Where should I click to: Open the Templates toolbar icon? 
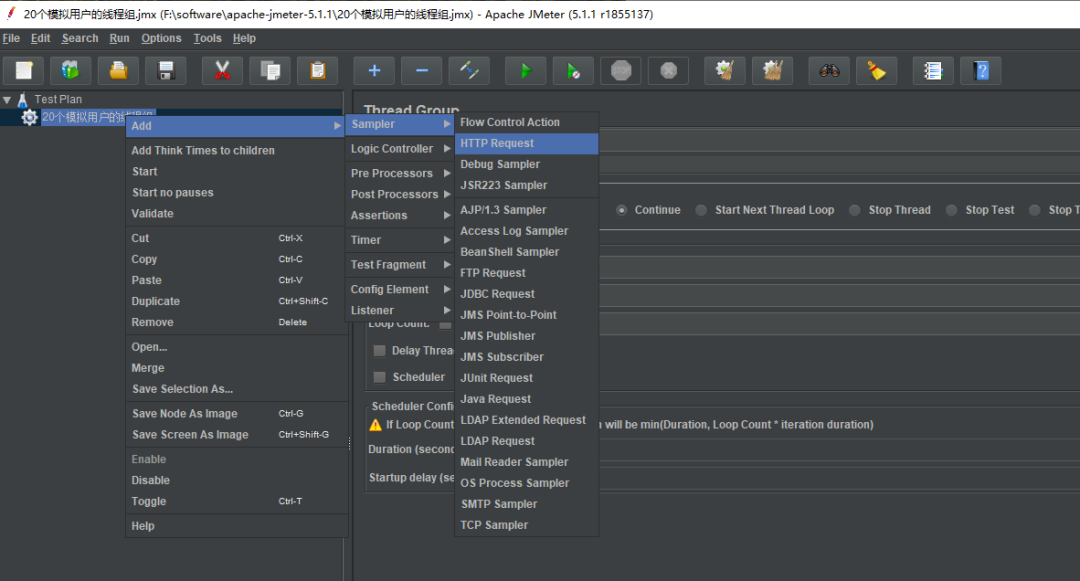[70, 70]
